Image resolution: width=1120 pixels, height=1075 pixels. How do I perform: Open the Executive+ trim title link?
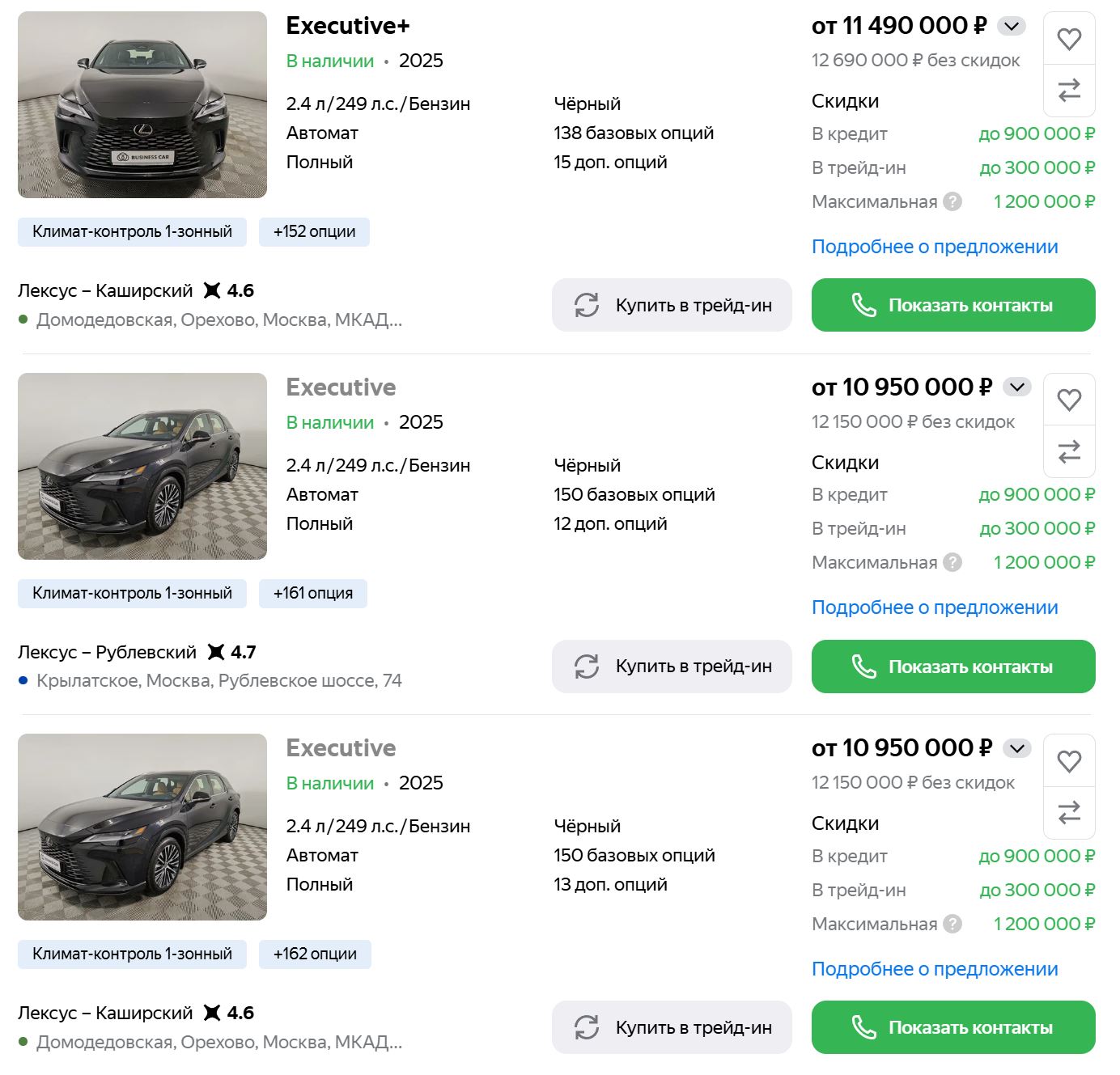348,26
